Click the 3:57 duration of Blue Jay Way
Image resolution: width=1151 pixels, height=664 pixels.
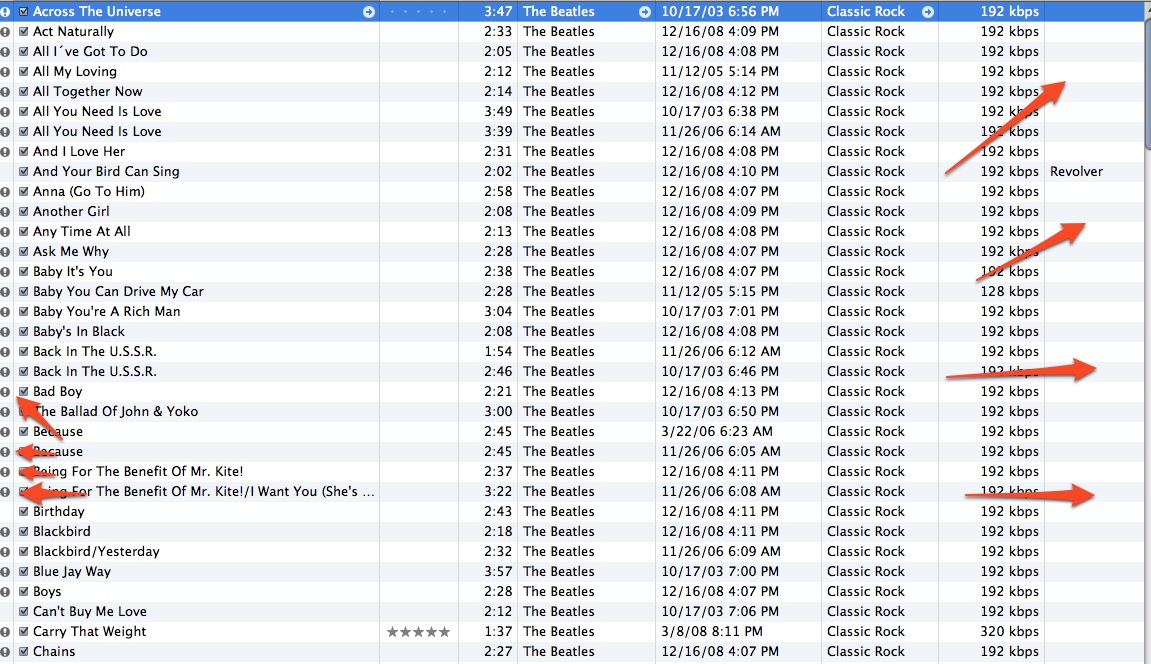498,572
